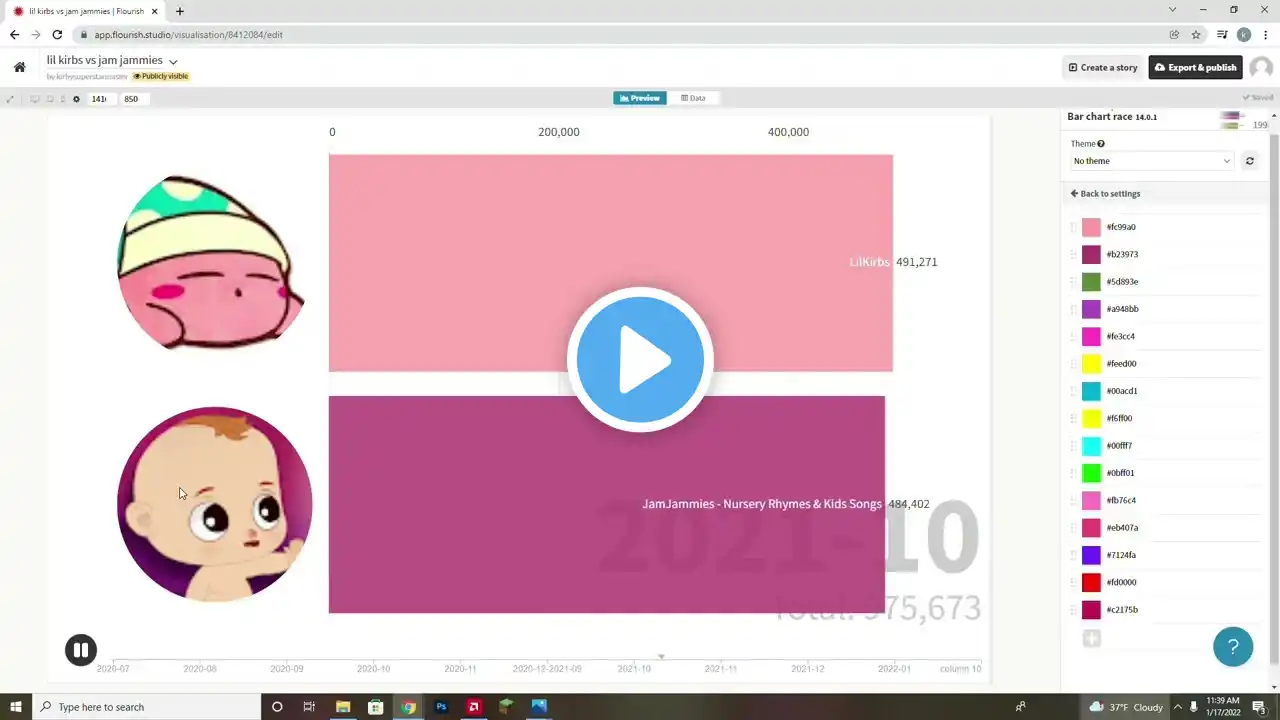Open the project title dropdown arrow
1280x720 pixels.
[173, 62]
